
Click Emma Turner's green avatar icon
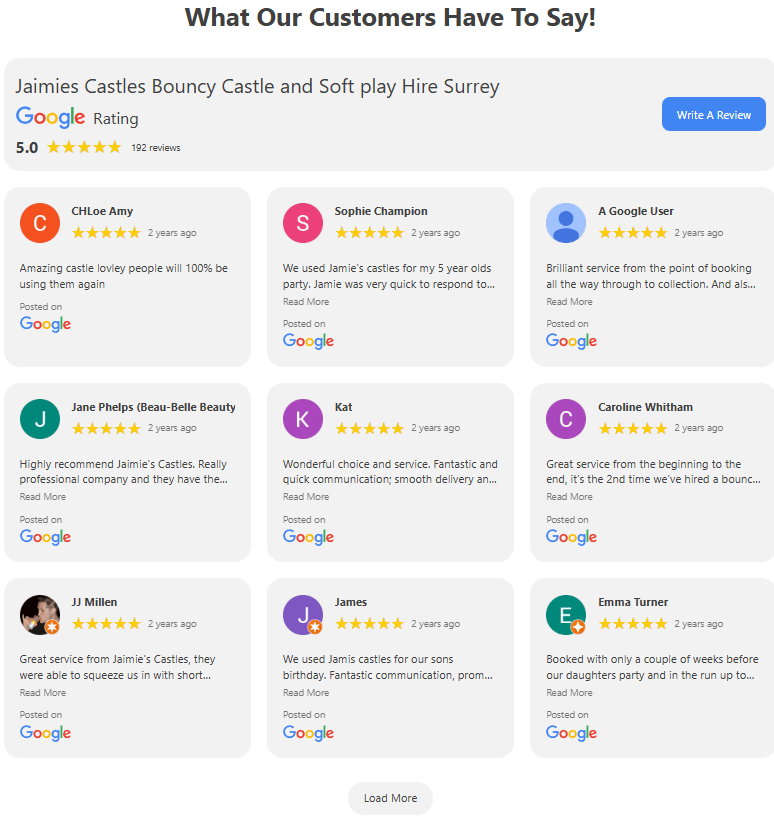click(565, 613)
